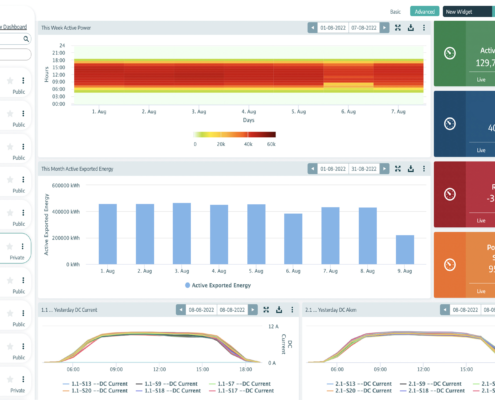The height and width of the screenshot is (400, 495).
Task: Go to previous day in 2.1 Yesterday DC Akım
Action: [x=445, y=310]
